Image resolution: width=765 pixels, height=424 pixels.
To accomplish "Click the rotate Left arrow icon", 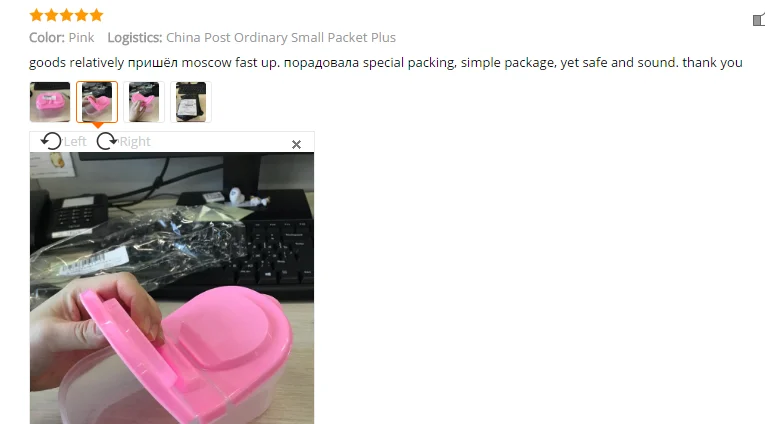I will click(51, 141).
